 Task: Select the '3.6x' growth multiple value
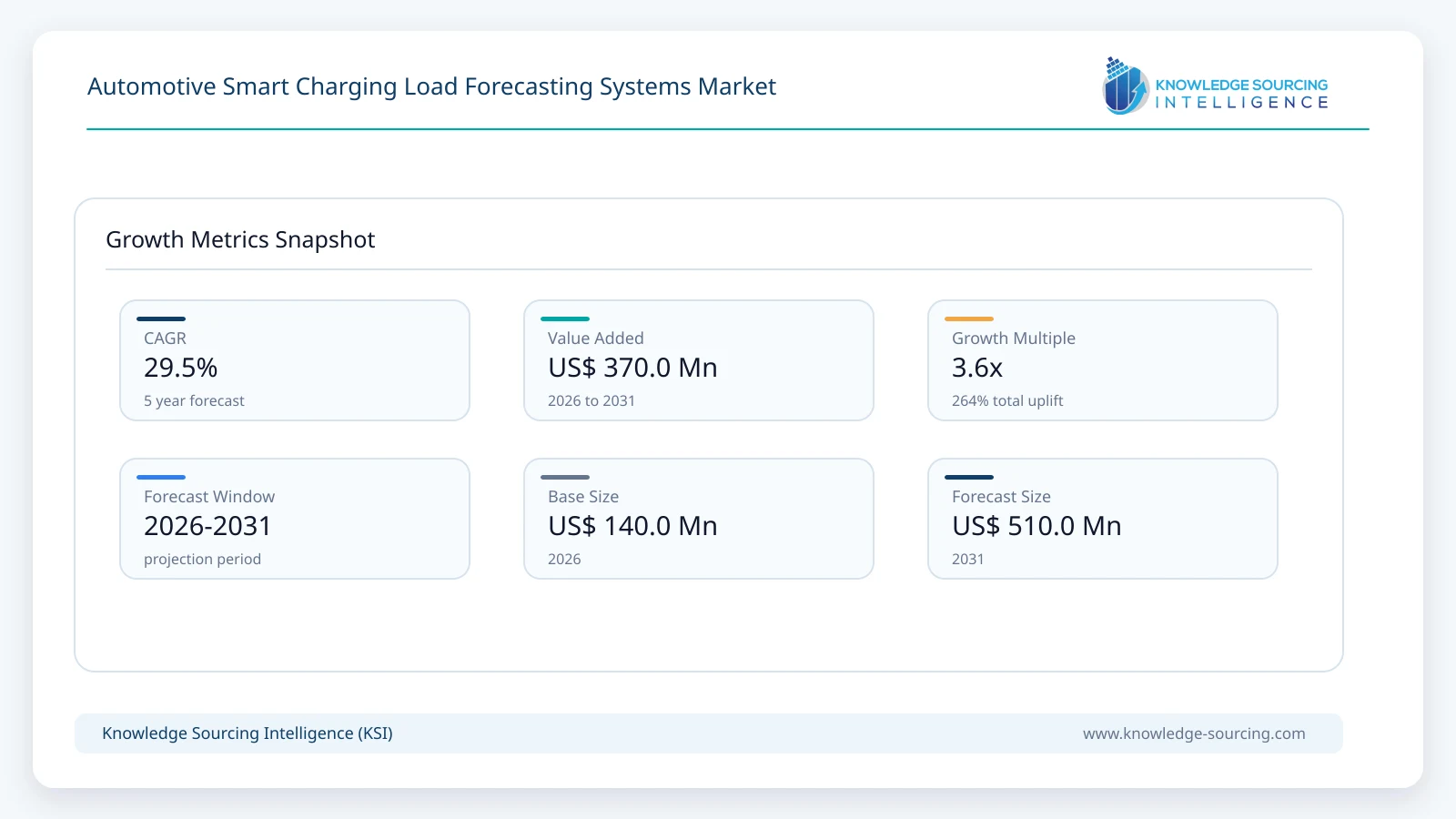point(977,368)
